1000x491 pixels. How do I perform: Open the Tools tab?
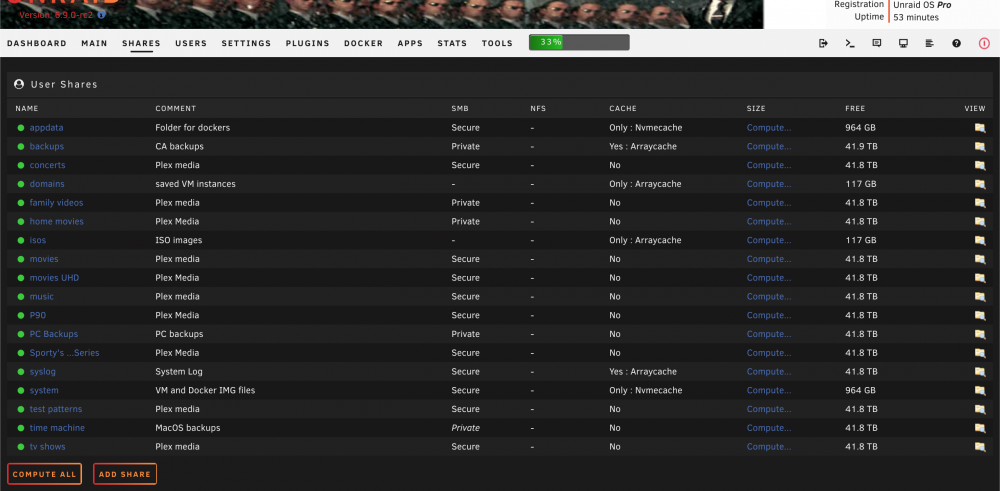point(497,43)
